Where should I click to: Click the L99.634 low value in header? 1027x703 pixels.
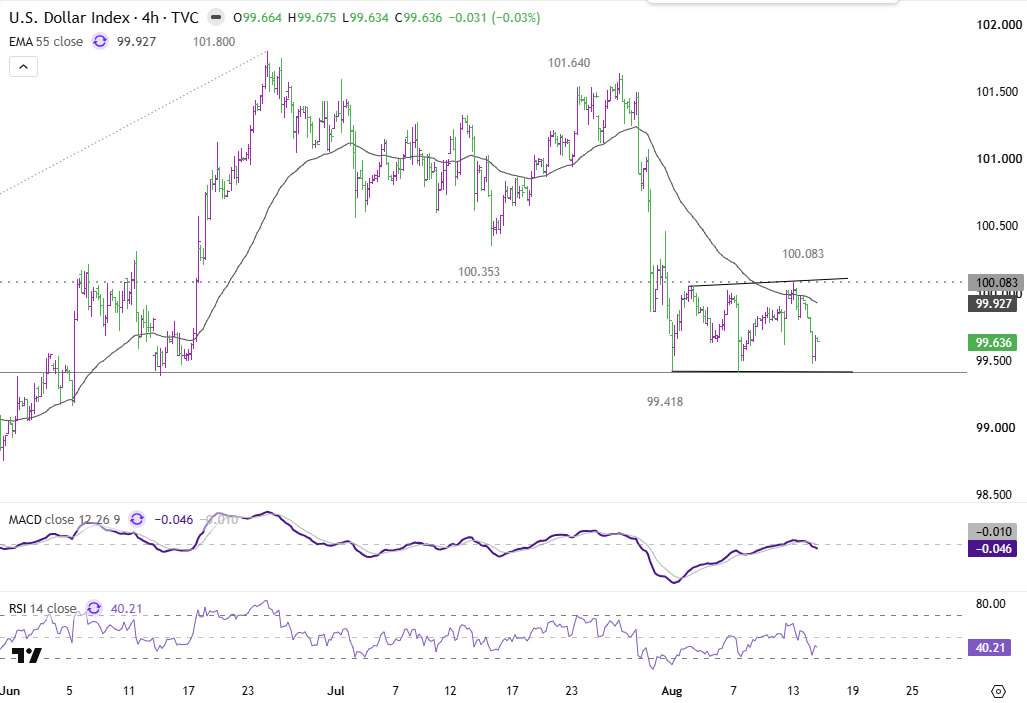[365, 18]
